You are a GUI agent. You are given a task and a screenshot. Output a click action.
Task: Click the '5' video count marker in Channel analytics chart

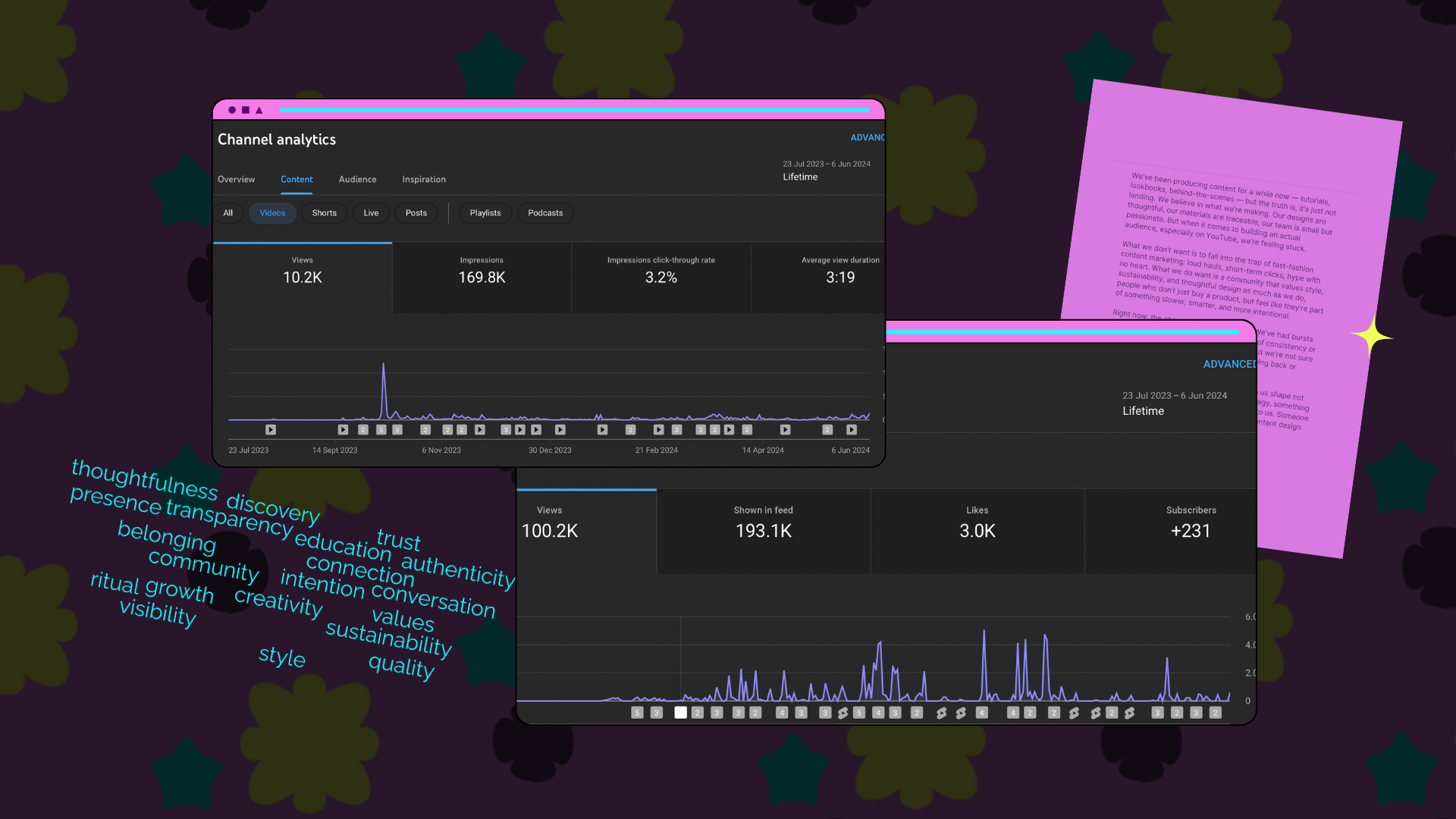click(381, 430)
